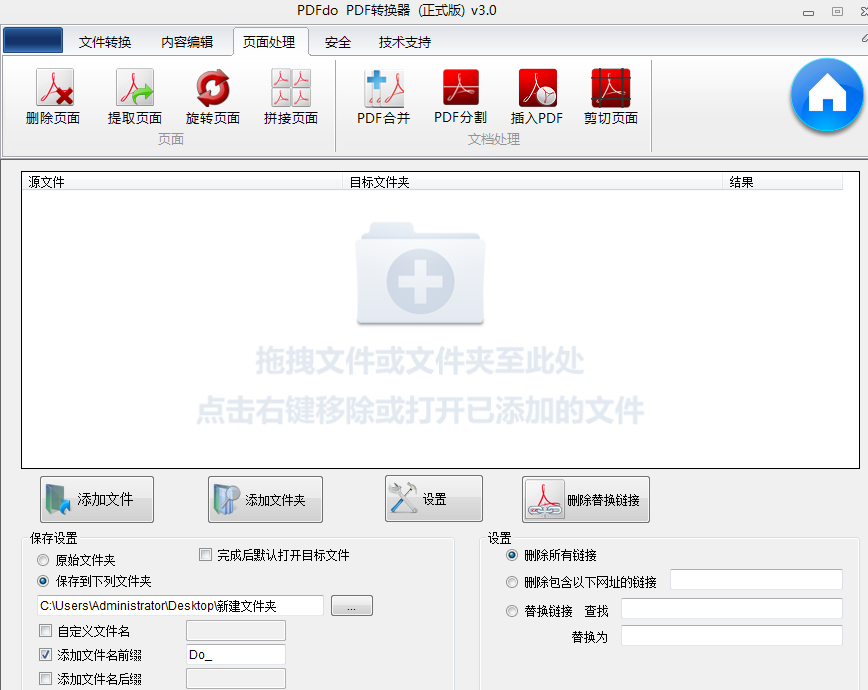
Task: Click the 源文件 column header
Action: point(182,182)
